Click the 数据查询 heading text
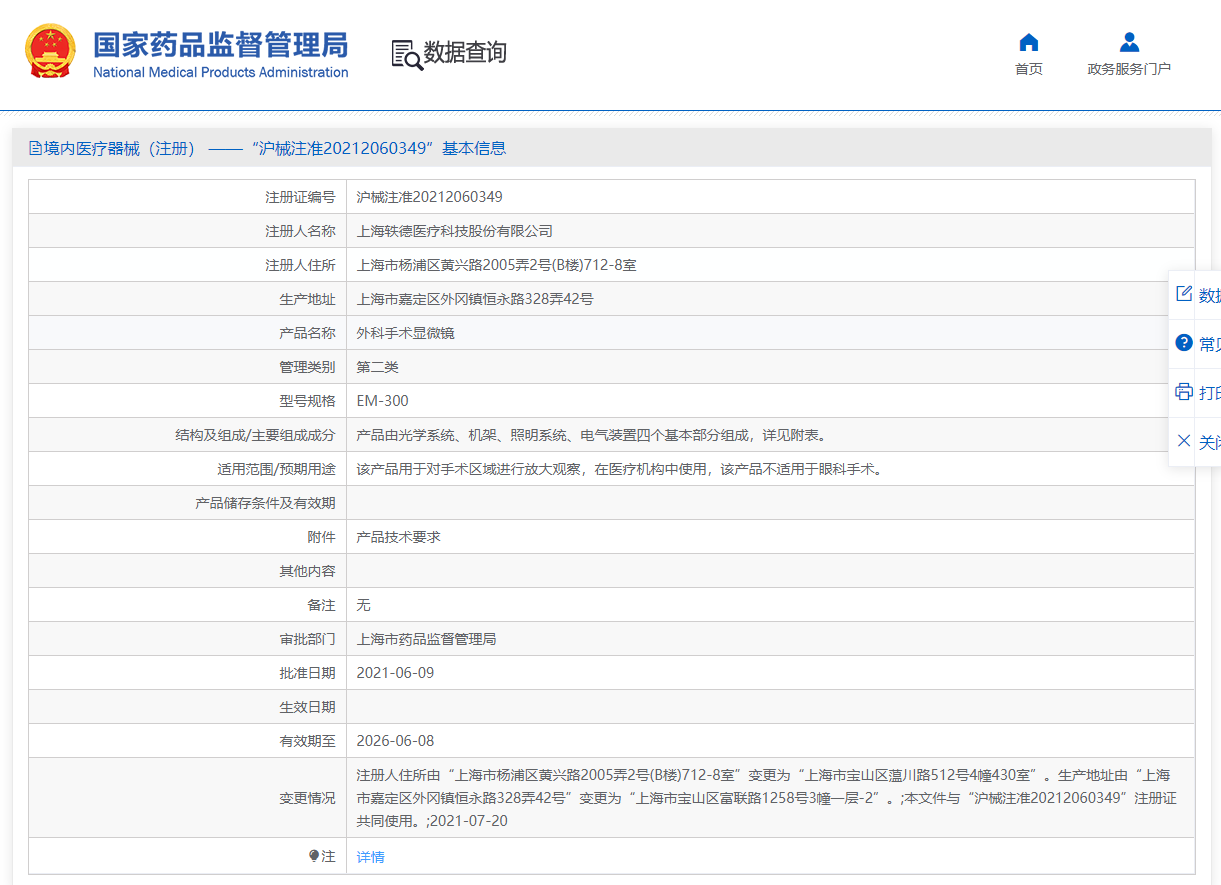 click(x=465, y=53)
